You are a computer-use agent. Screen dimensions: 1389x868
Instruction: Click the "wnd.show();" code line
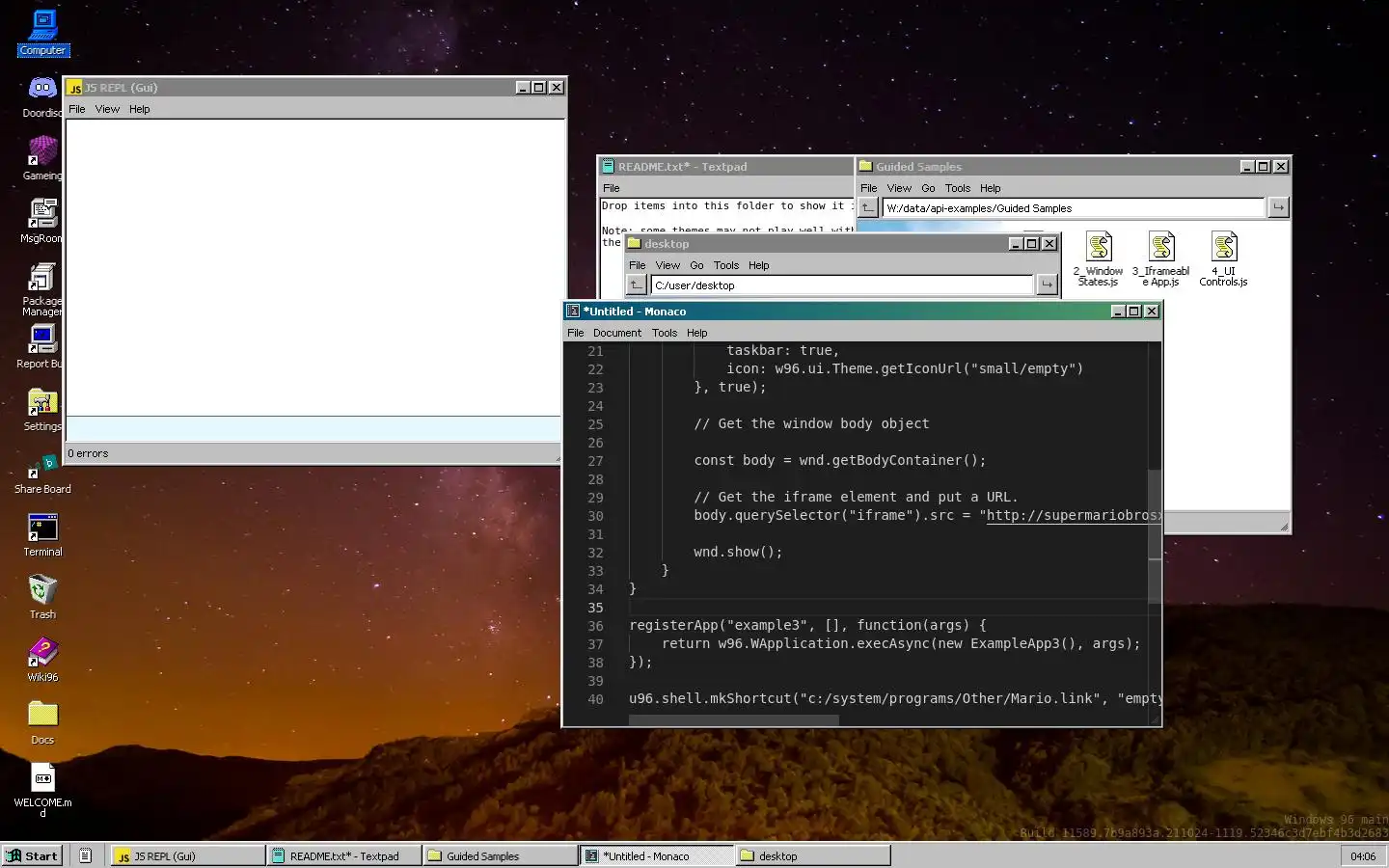(x=738, y=552)
